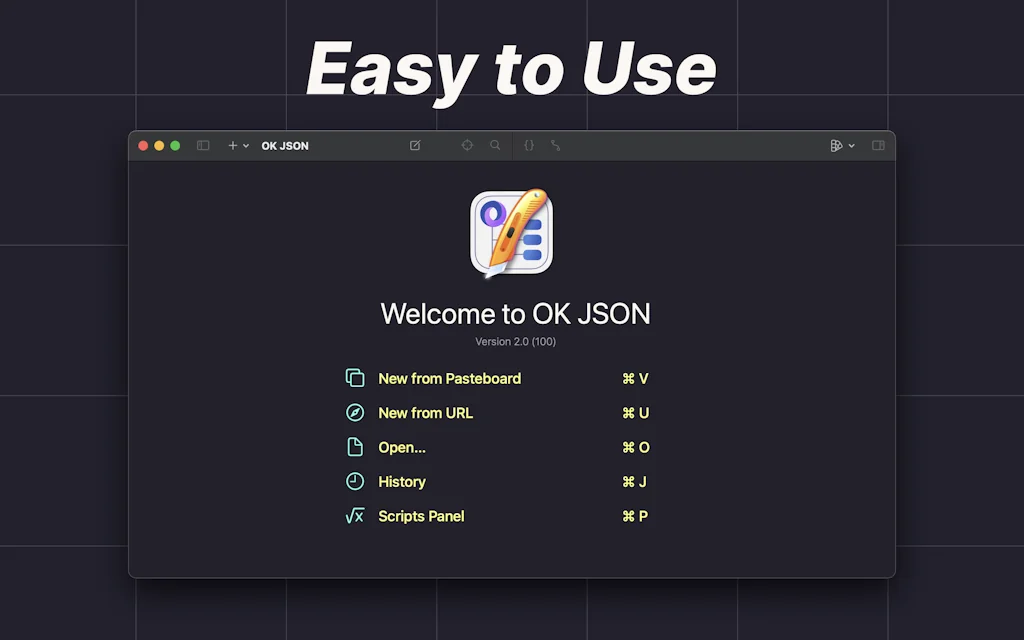
Task: Open History from the welcome list
Action: coord(402,481)
